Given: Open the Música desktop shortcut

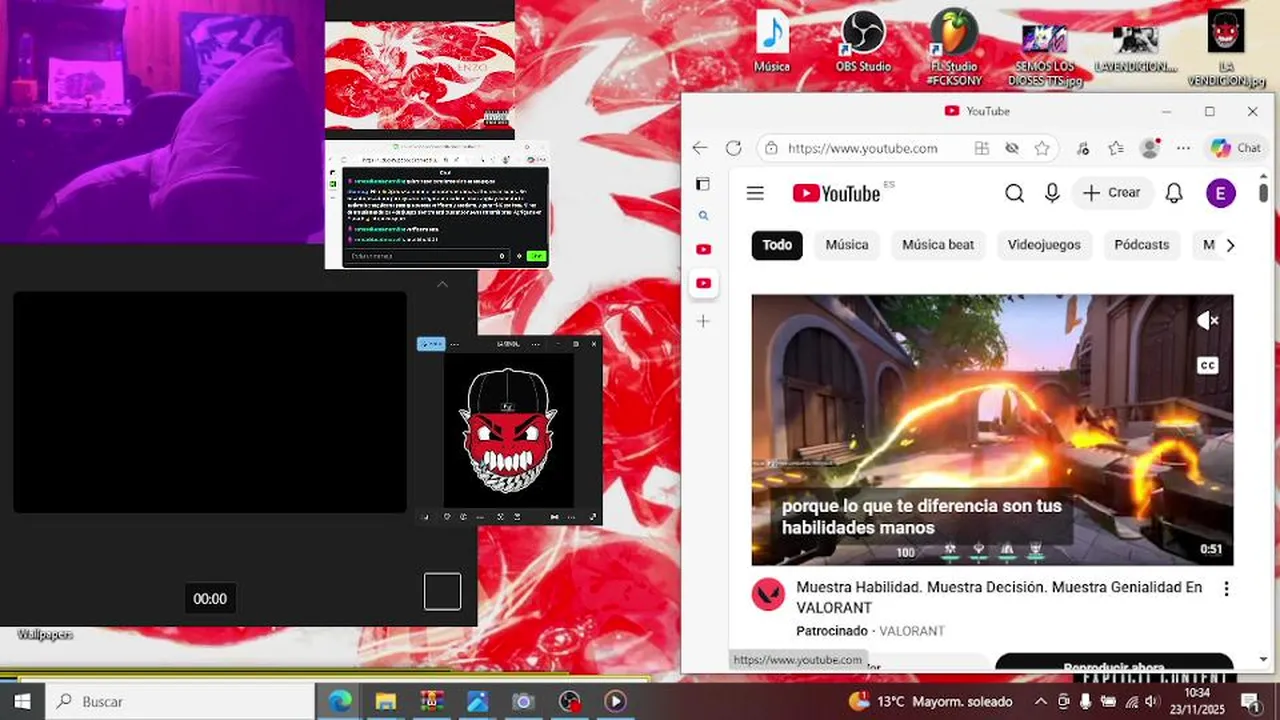Looking at the screenshot, I should (x=772, y=42).
